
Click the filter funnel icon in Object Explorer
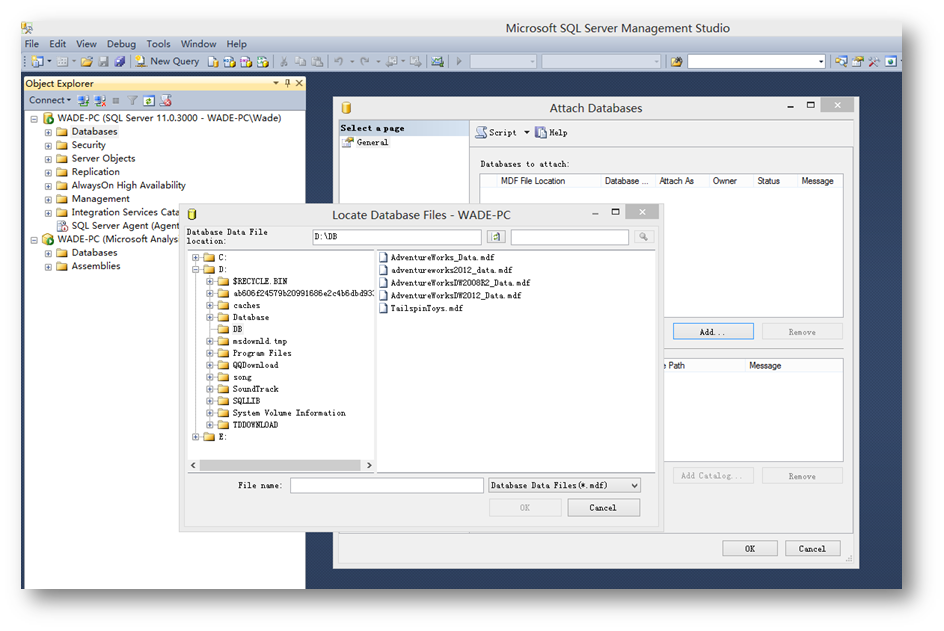click(132, 101)
